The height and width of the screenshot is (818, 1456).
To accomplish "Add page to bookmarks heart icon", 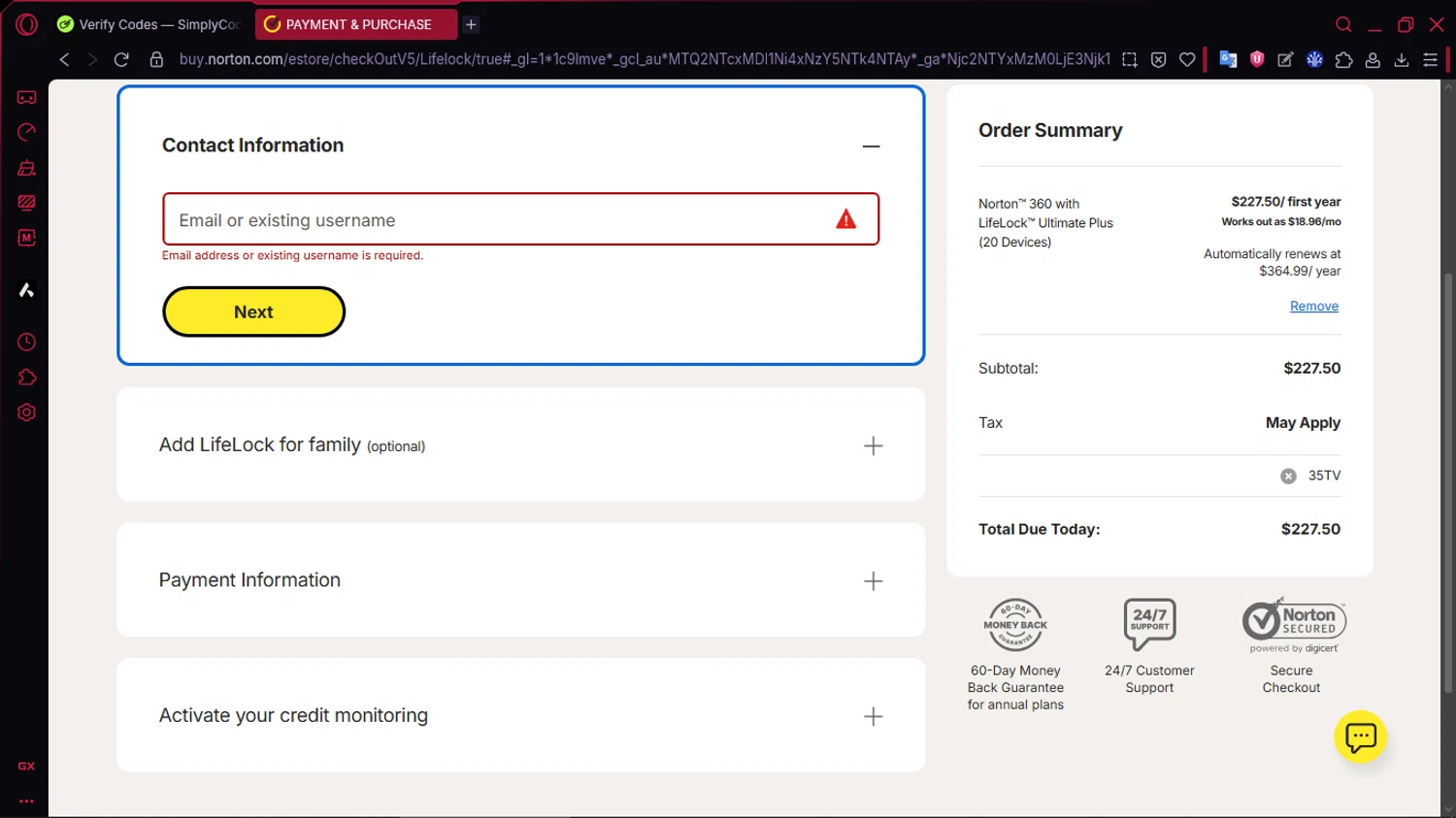I will coord(1187,59).
